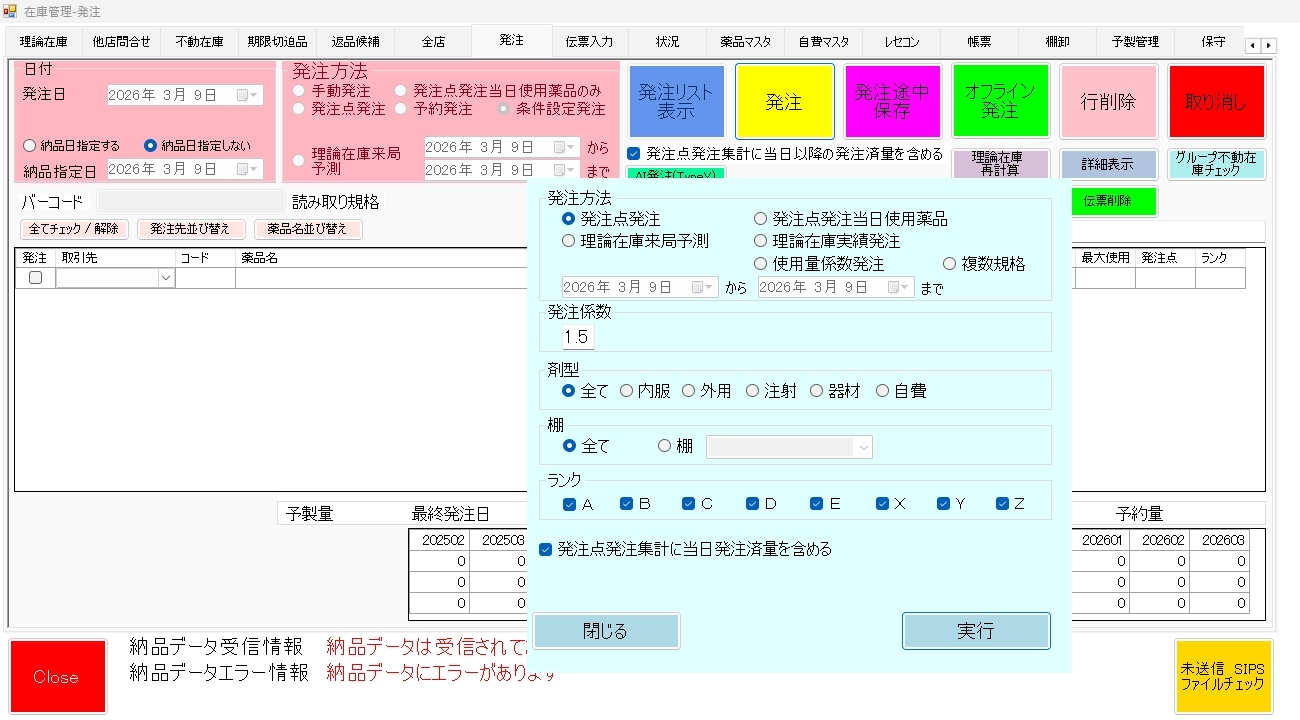Open the 棚 shelf dropdown list
1300x720 pixels.
(863, 447)
